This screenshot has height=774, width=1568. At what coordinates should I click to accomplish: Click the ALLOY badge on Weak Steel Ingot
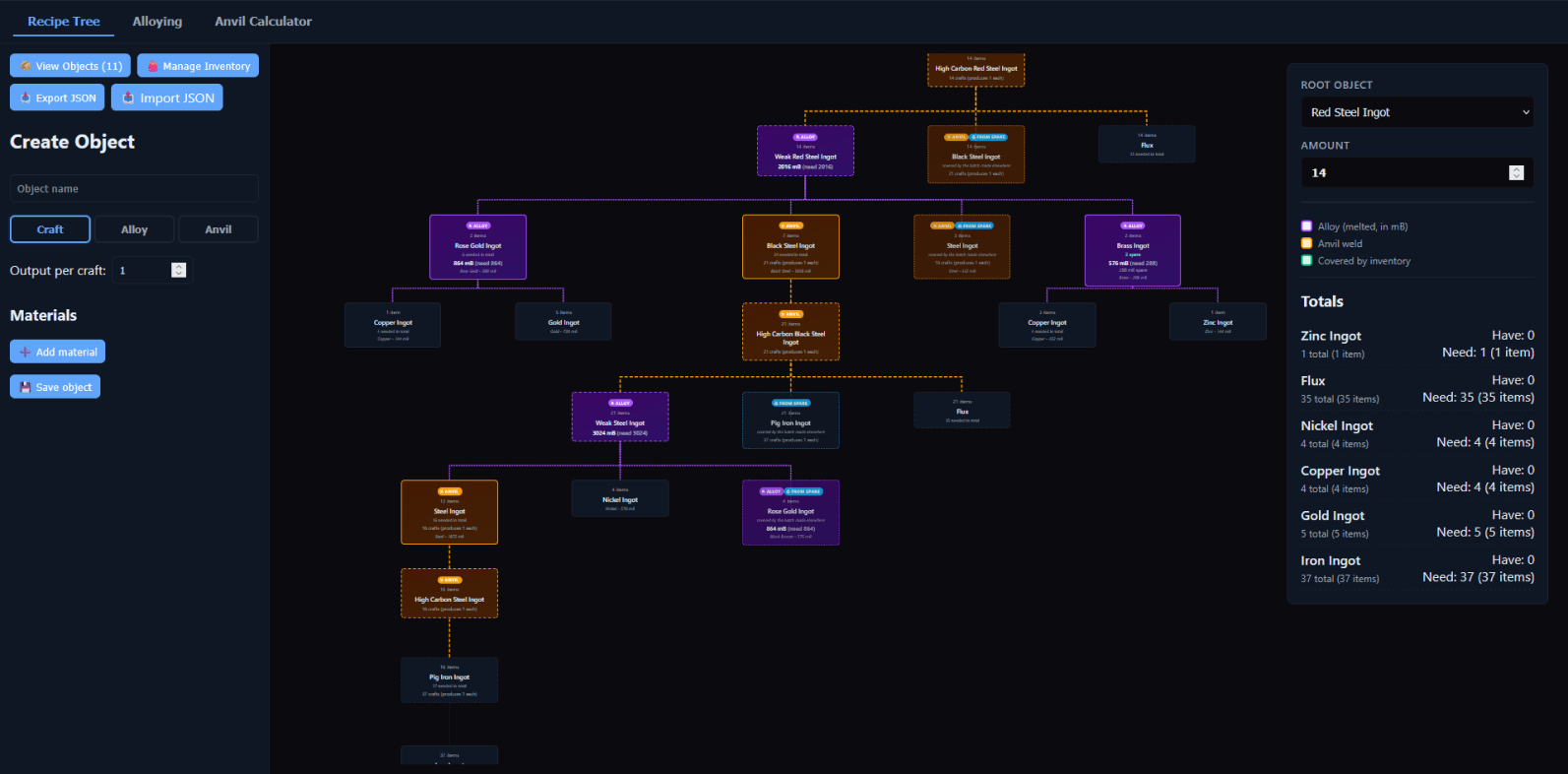[x=620, y=403]
